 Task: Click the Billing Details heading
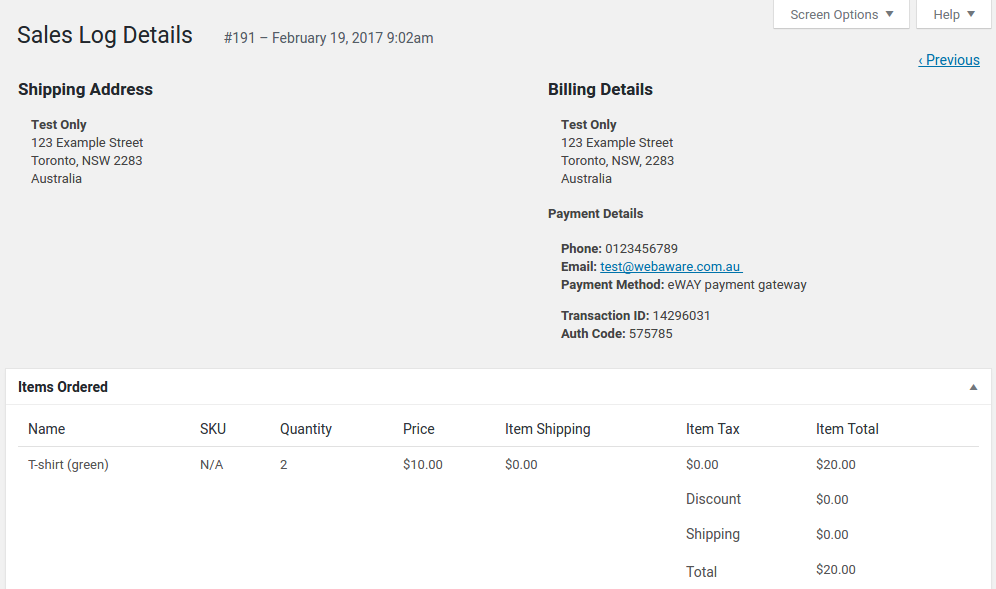point(600,90)
